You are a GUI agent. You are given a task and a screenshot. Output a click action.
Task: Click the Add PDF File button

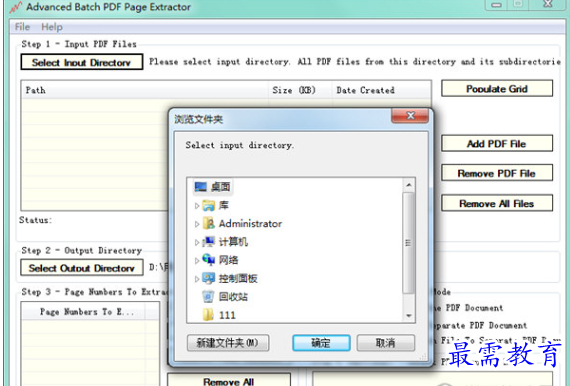(x=497, y=144)
